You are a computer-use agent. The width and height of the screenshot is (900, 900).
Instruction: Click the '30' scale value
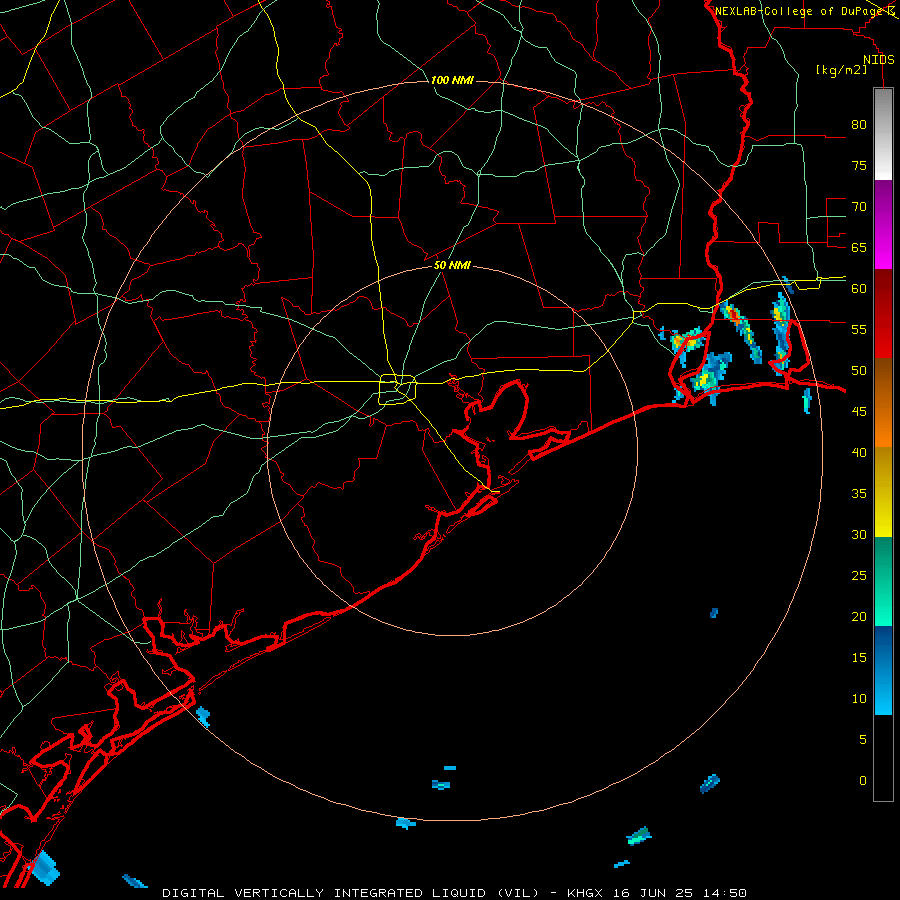click(x=859, y=534)
